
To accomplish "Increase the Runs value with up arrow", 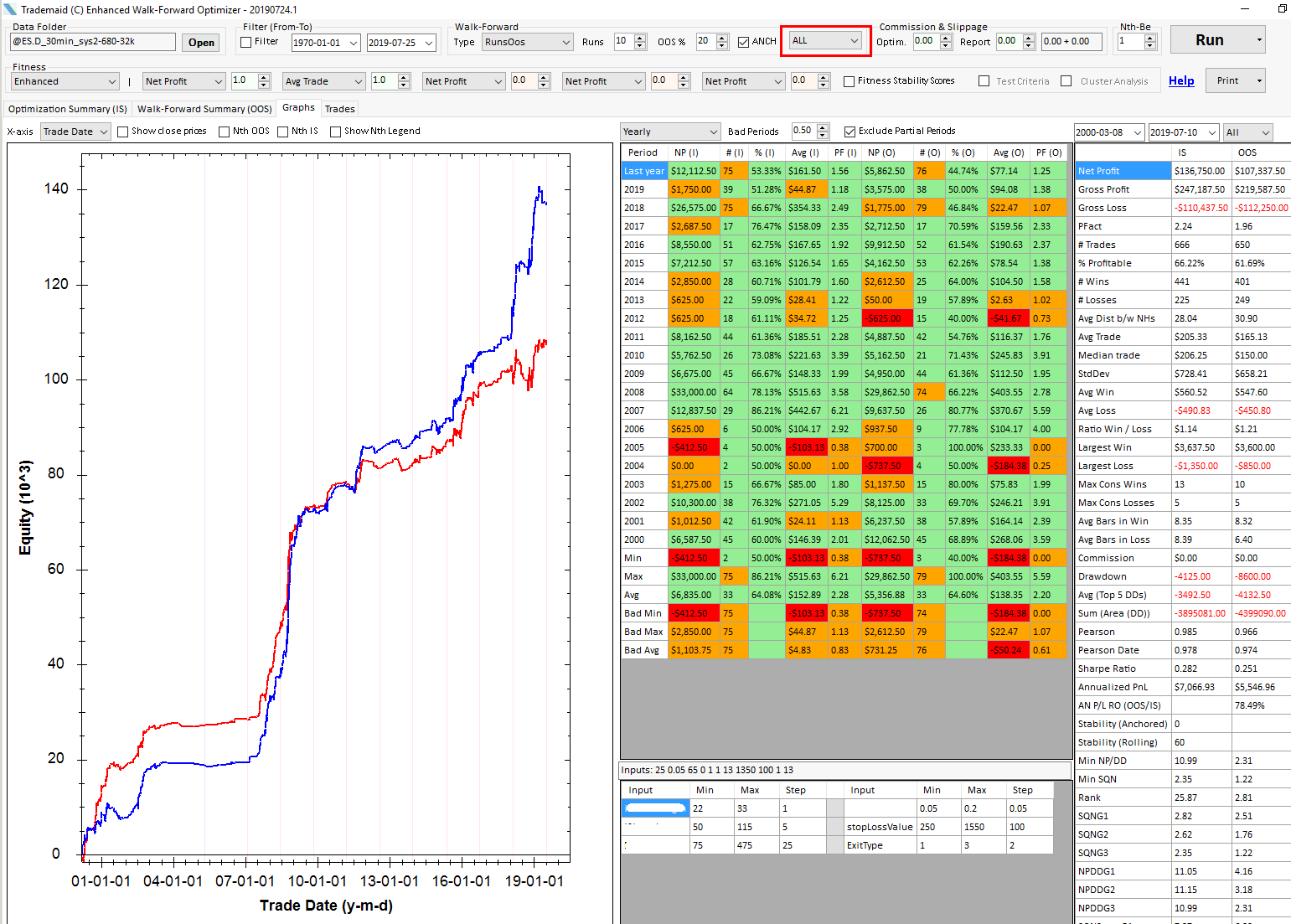I will click(x=641, y=38).
